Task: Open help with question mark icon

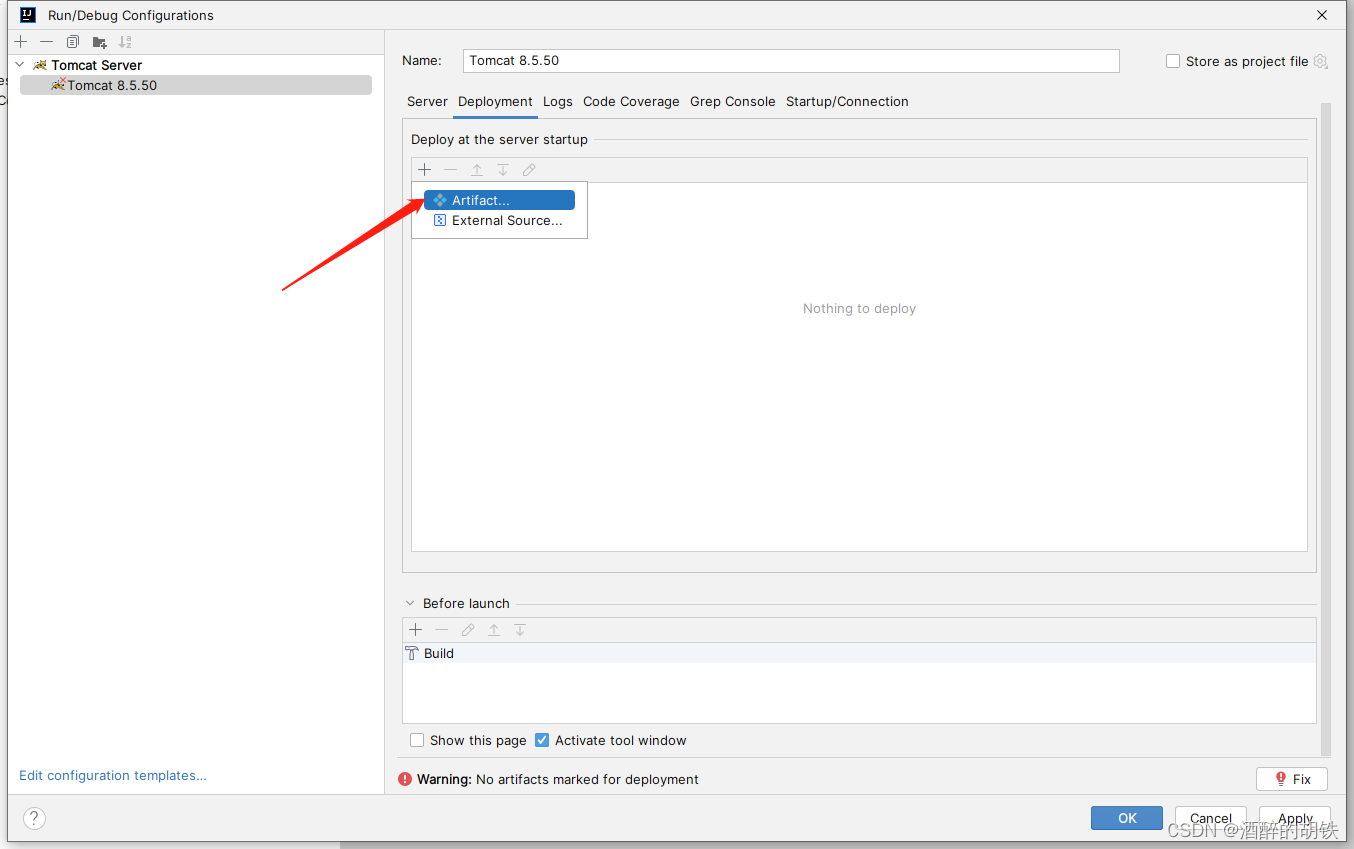Action: click(34, 818)
